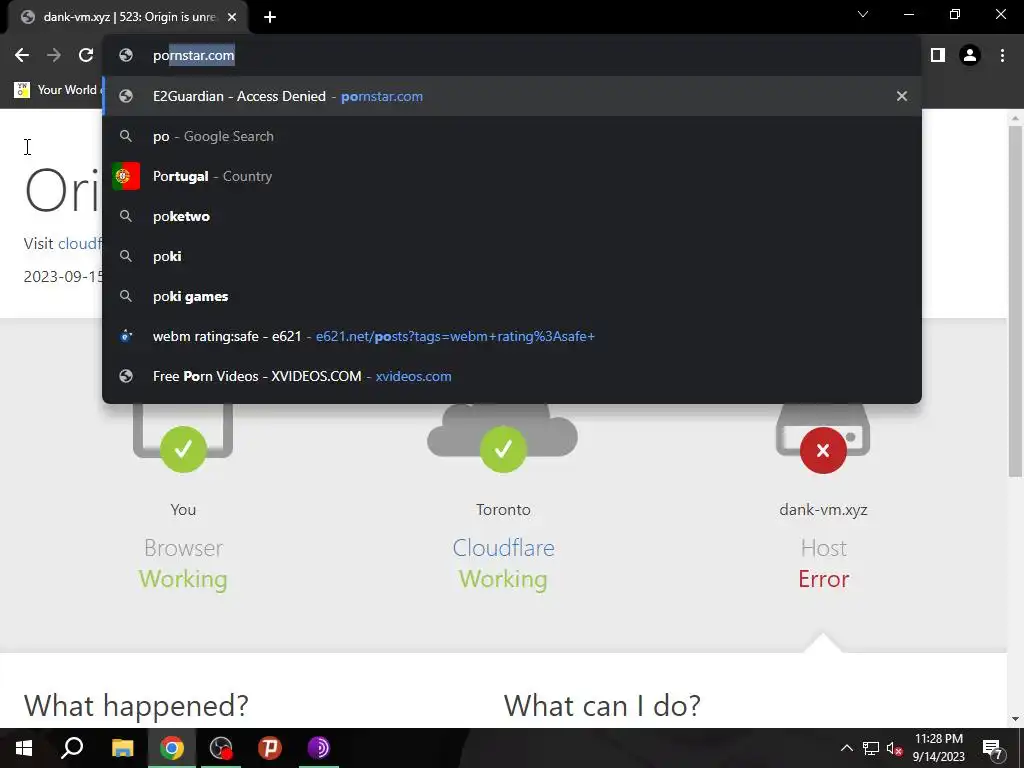The image size is (1024, 768).
Task: Click the partially visible cloudflare link after Visit
Action: [x=80, y=244]
